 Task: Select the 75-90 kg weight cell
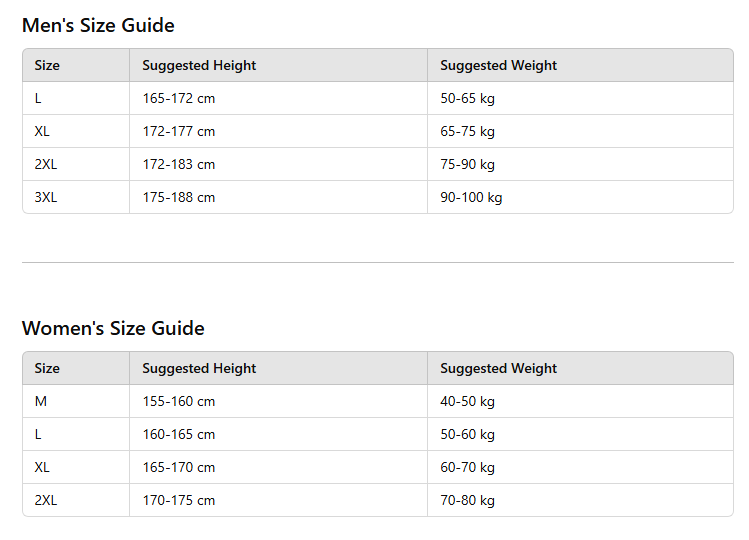click(x=467, y=165)
